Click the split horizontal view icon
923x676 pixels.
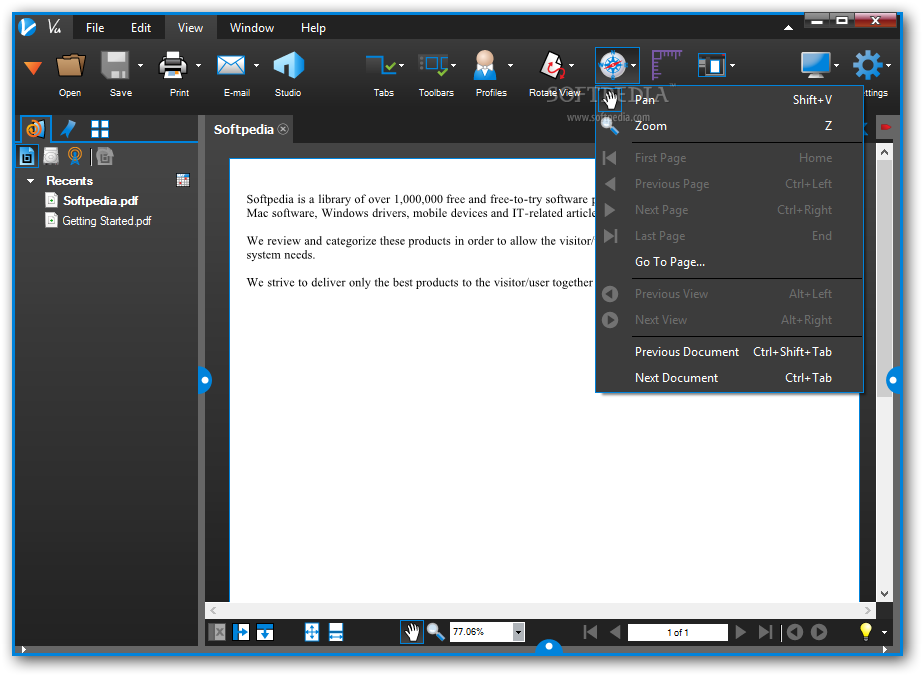[x=265, y=632]
